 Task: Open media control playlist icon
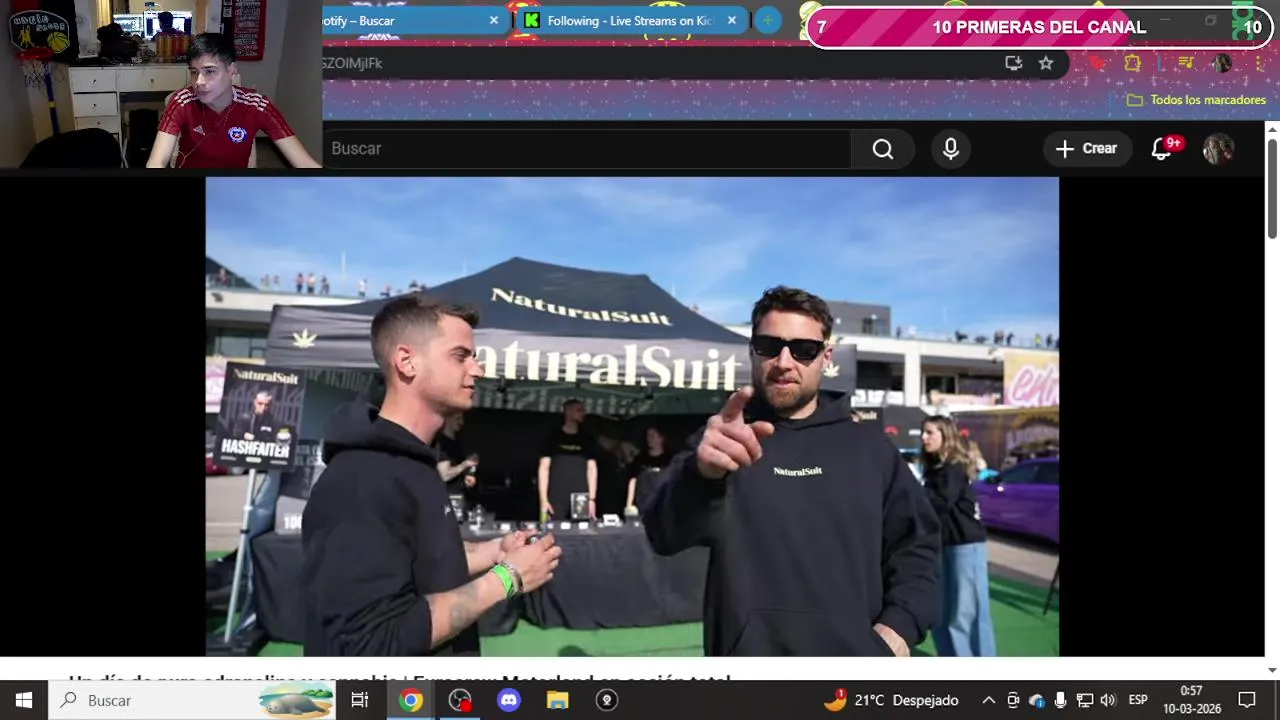1186,63
